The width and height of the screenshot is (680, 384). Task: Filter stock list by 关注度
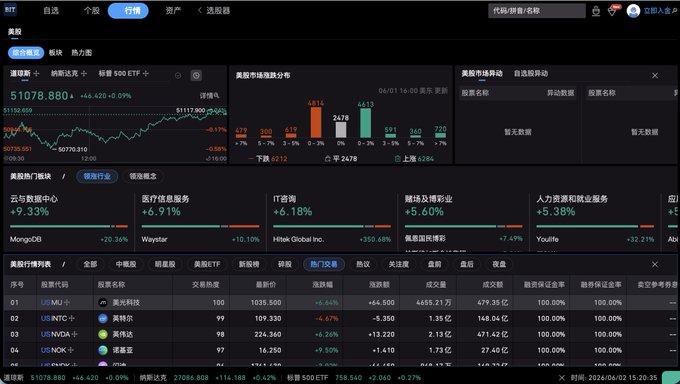tap(399, 264)
